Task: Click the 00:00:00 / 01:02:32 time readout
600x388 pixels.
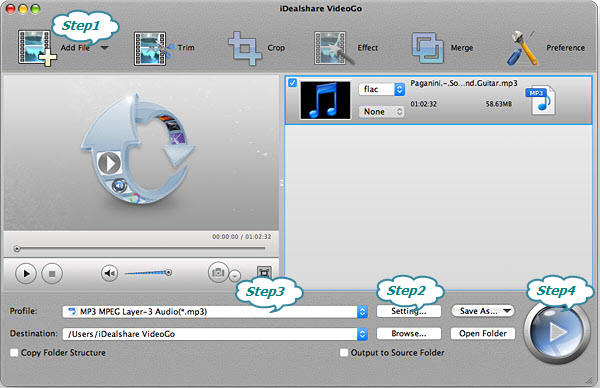Action: [242, 237]
